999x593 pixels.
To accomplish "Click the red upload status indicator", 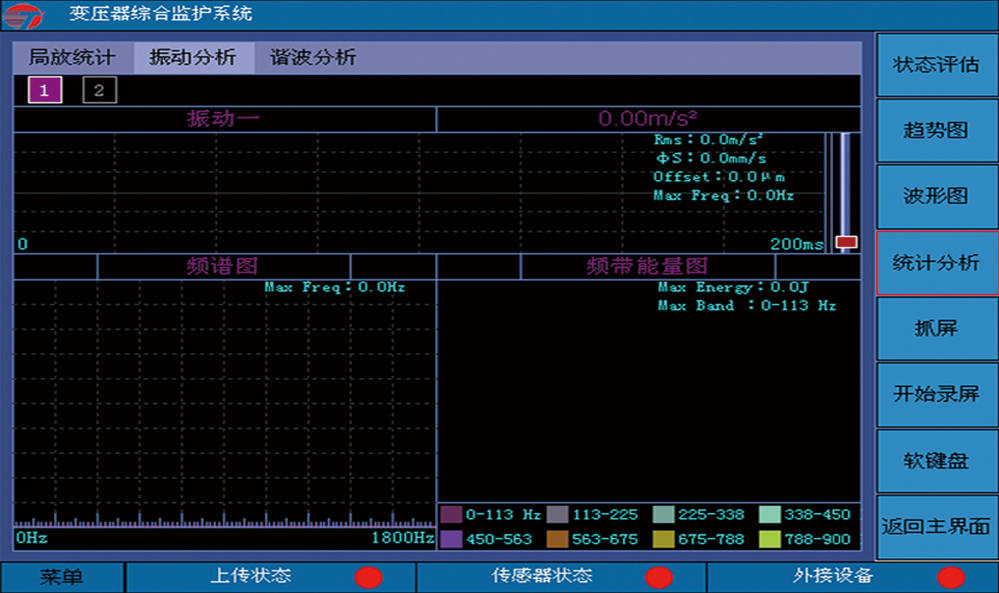I will (369, 577).
